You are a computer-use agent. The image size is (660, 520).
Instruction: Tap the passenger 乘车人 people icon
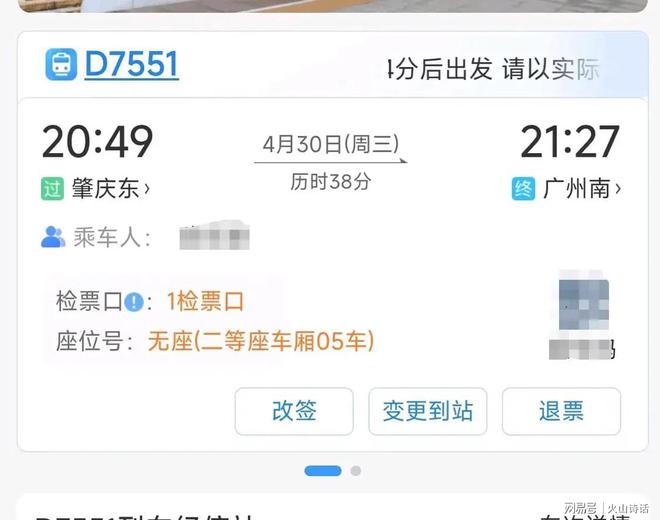[53, 237]
